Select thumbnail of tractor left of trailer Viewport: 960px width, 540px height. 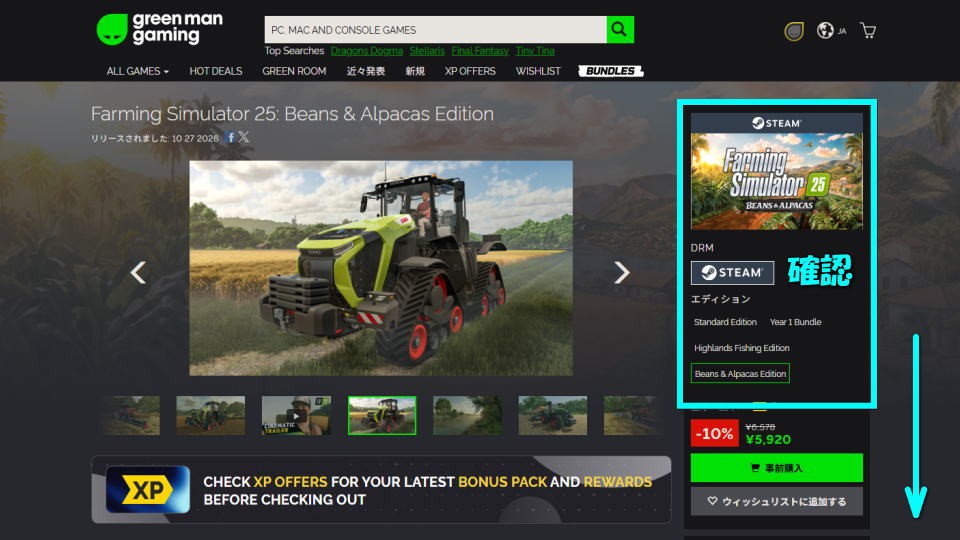[x=211, y=416]
